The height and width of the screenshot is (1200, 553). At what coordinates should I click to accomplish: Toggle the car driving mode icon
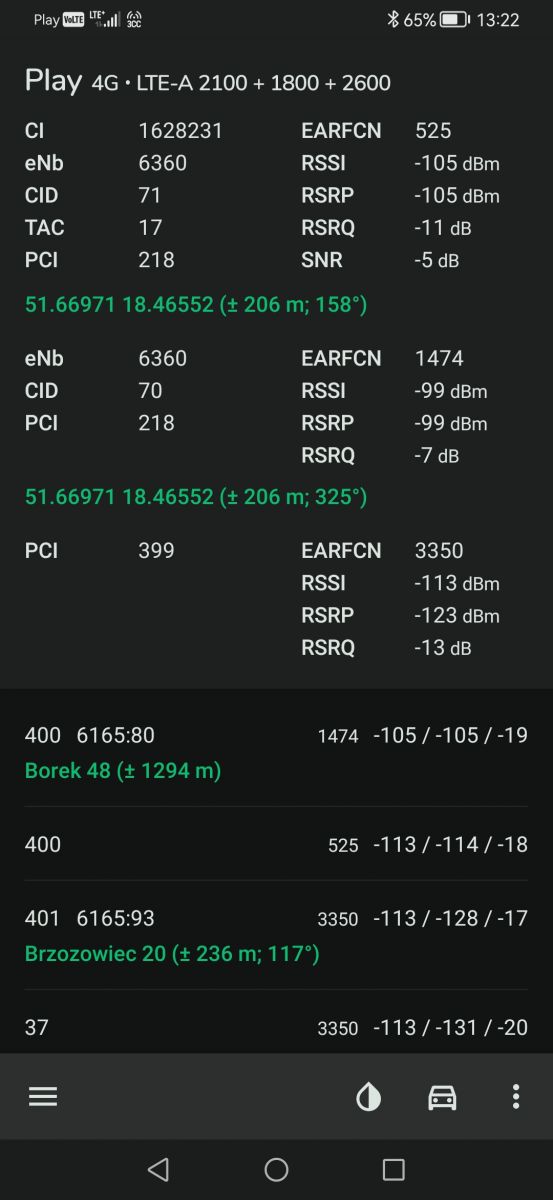(x=442, y=1097)
